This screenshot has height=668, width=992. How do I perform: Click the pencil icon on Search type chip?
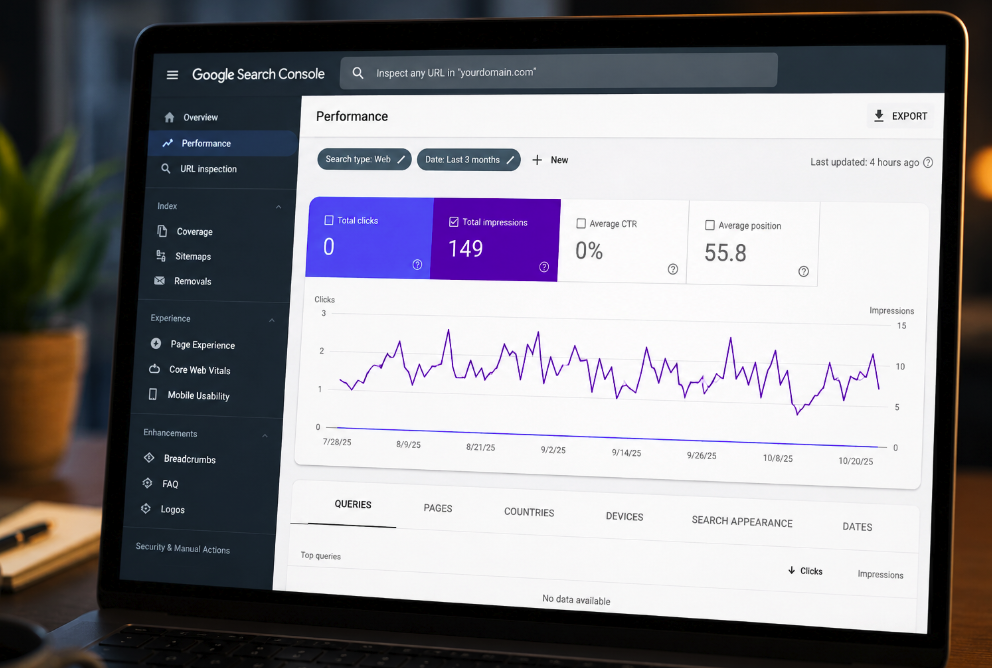tap(401, 159)
